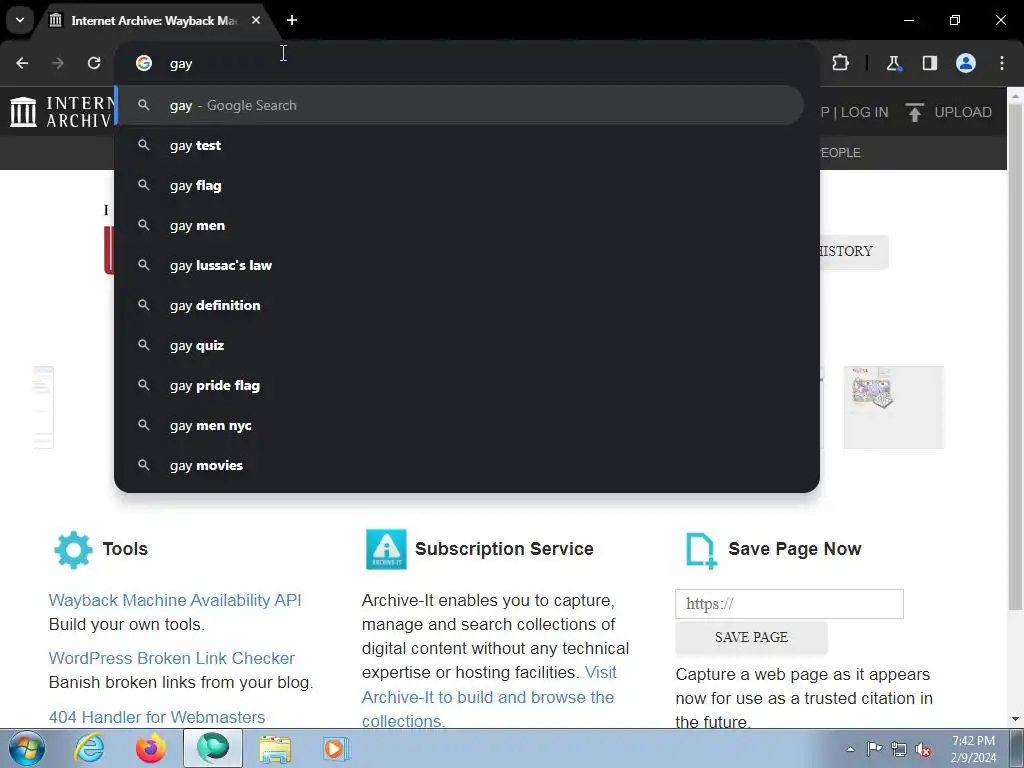This screenshot has width=1024, height=768.
Task: Click the page thumbnail on the right
Action: pyautogui.click(x=893, y=408)
